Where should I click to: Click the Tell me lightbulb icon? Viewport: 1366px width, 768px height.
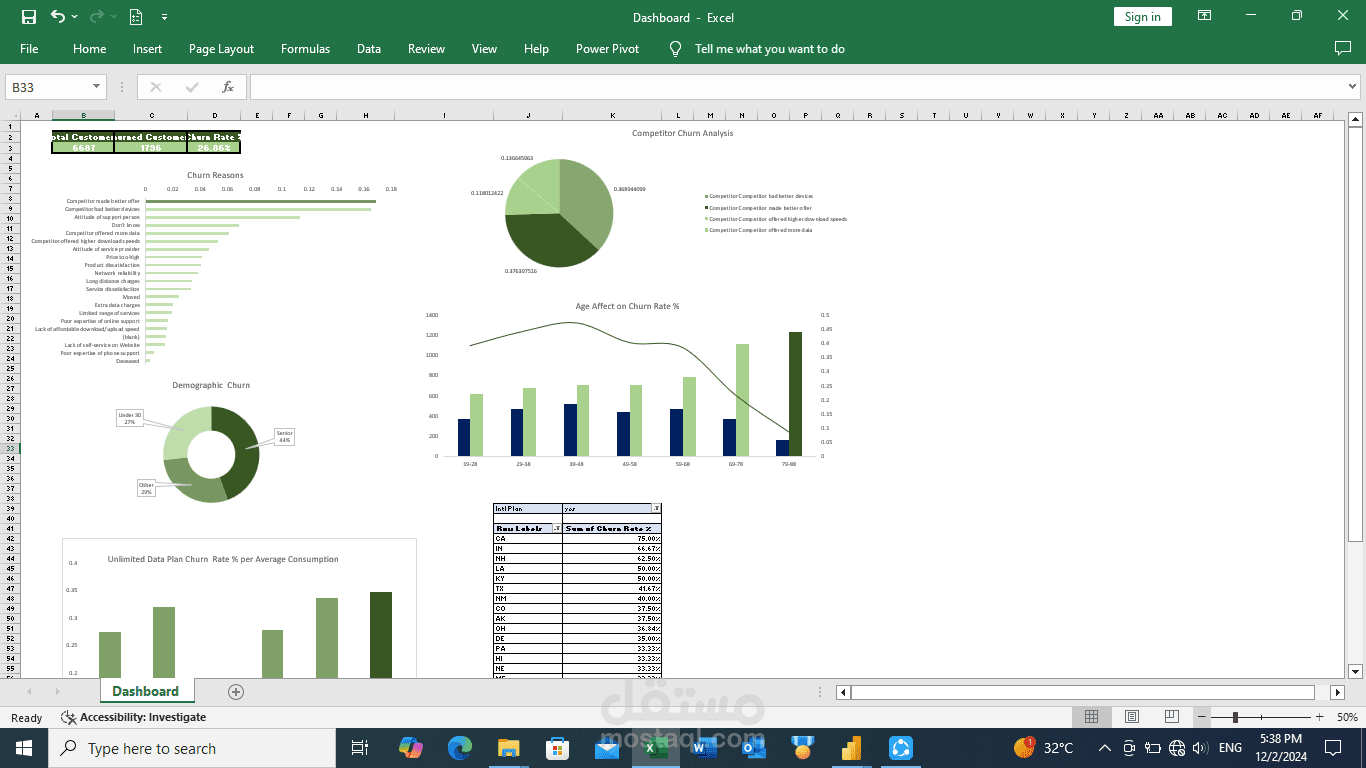click(675, 49)
